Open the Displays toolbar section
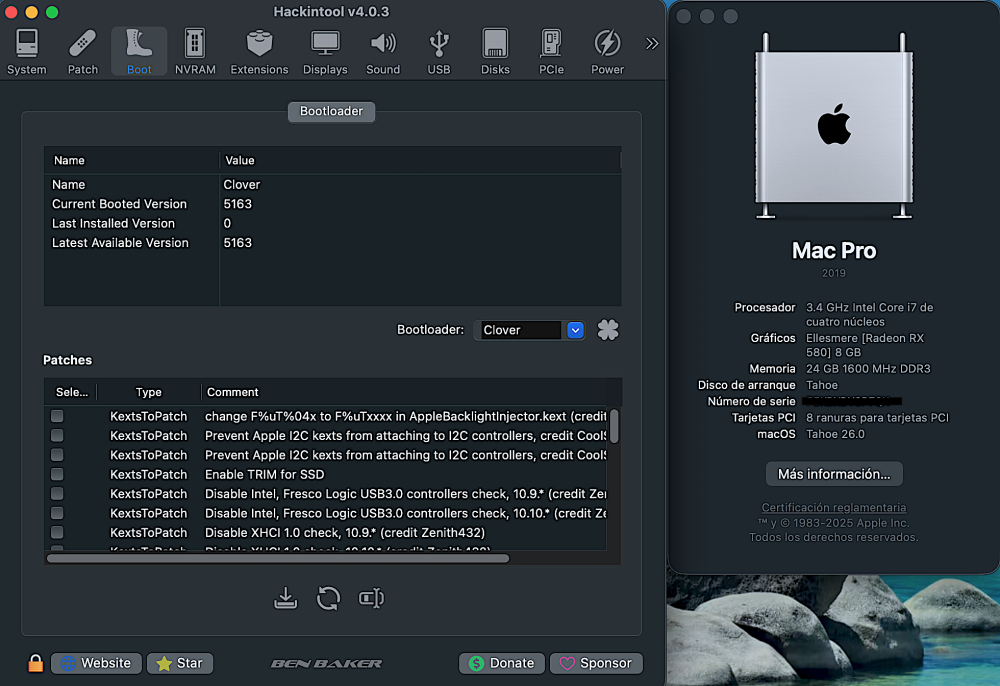This screenshot has width=1000, height=686. tap(325, 52)
